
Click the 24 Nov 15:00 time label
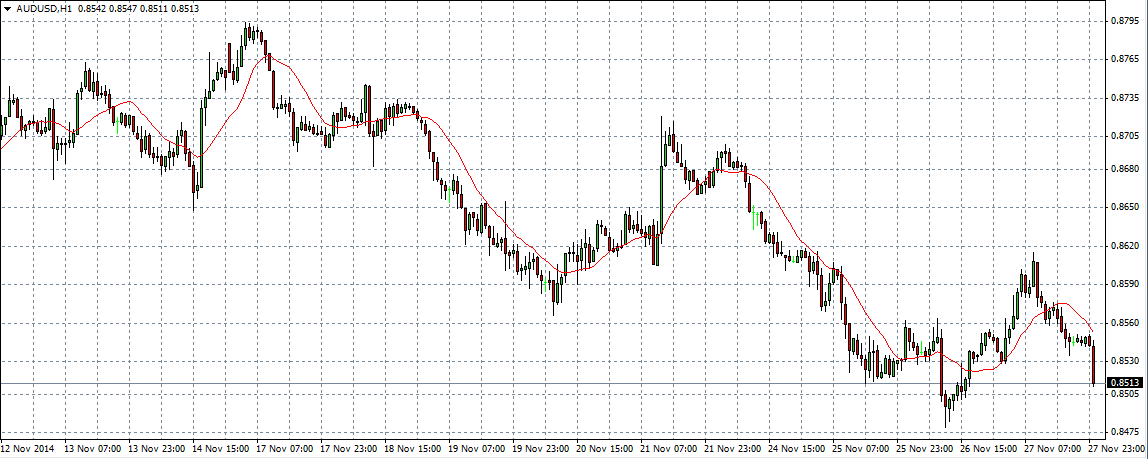[x=796, y=450]
